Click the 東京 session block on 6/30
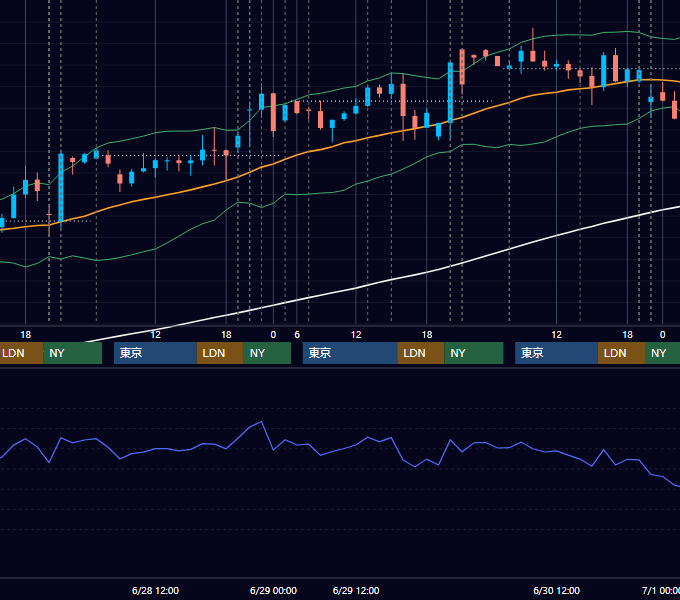 tap(556, 353)
